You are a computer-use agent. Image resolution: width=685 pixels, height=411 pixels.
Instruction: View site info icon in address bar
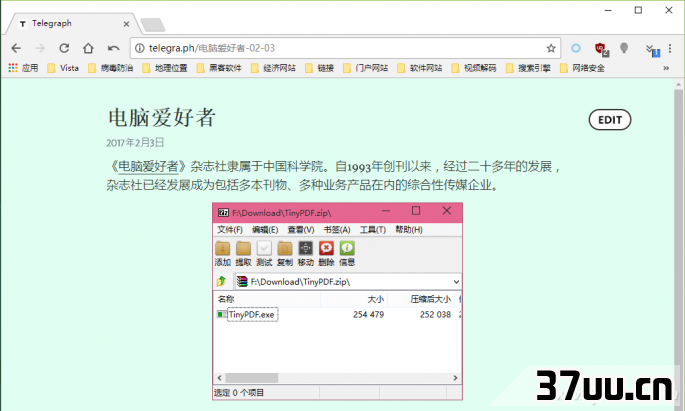click(139, 48)
